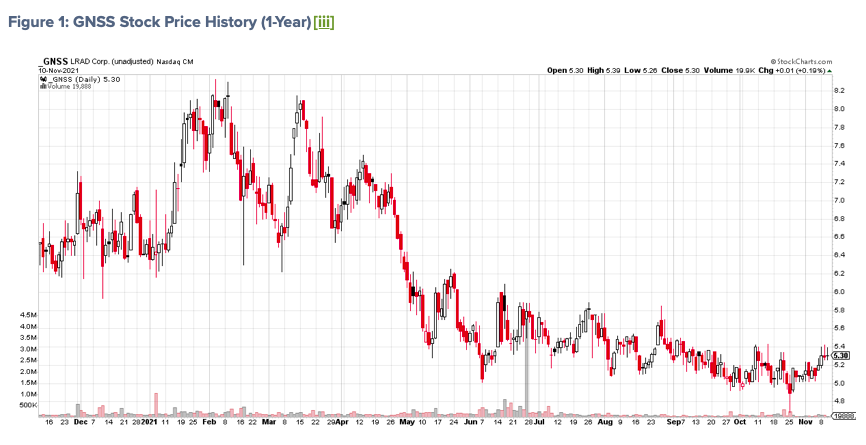Click the 6.4 price axis label
The width and height of the screenshot is (866, 445).
click(x=839, y=255)
